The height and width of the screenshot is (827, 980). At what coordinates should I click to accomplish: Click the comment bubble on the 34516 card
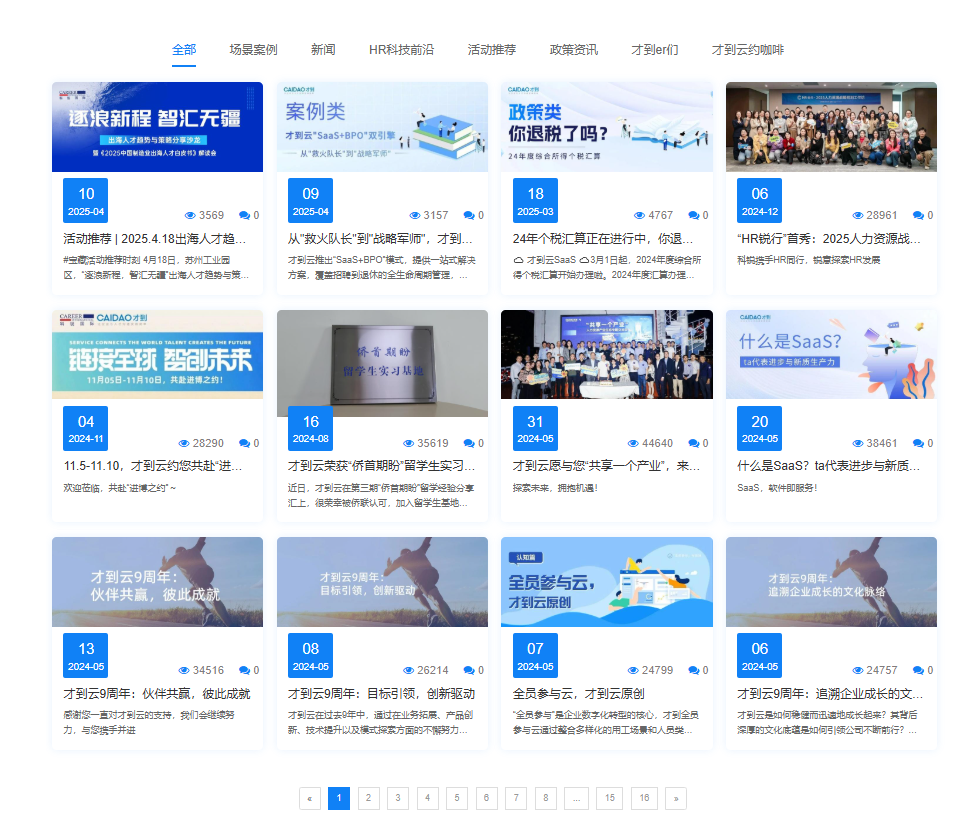244,671
